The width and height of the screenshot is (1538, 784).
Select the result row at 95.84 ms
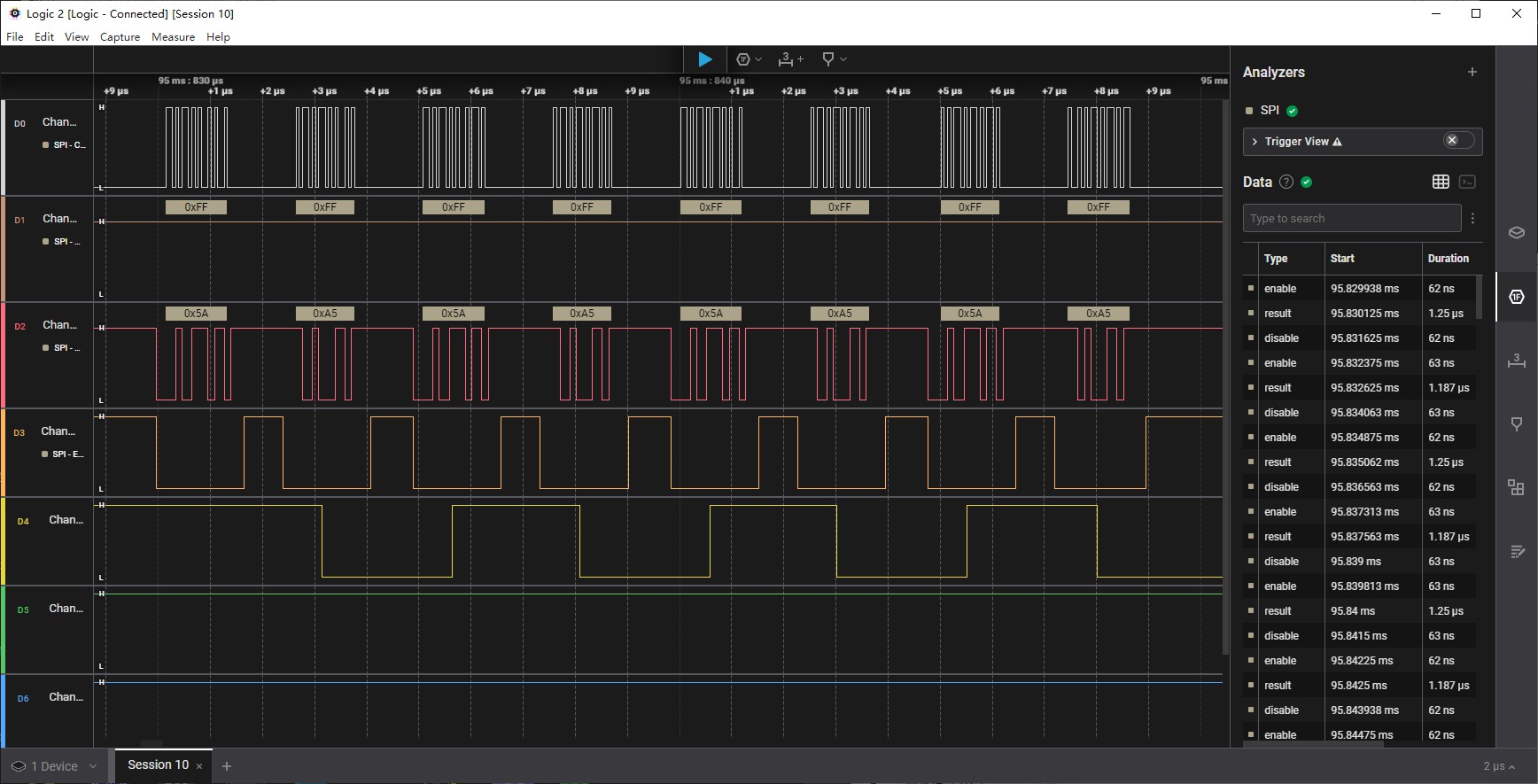pyautogui.click(x=1359, y=611)
